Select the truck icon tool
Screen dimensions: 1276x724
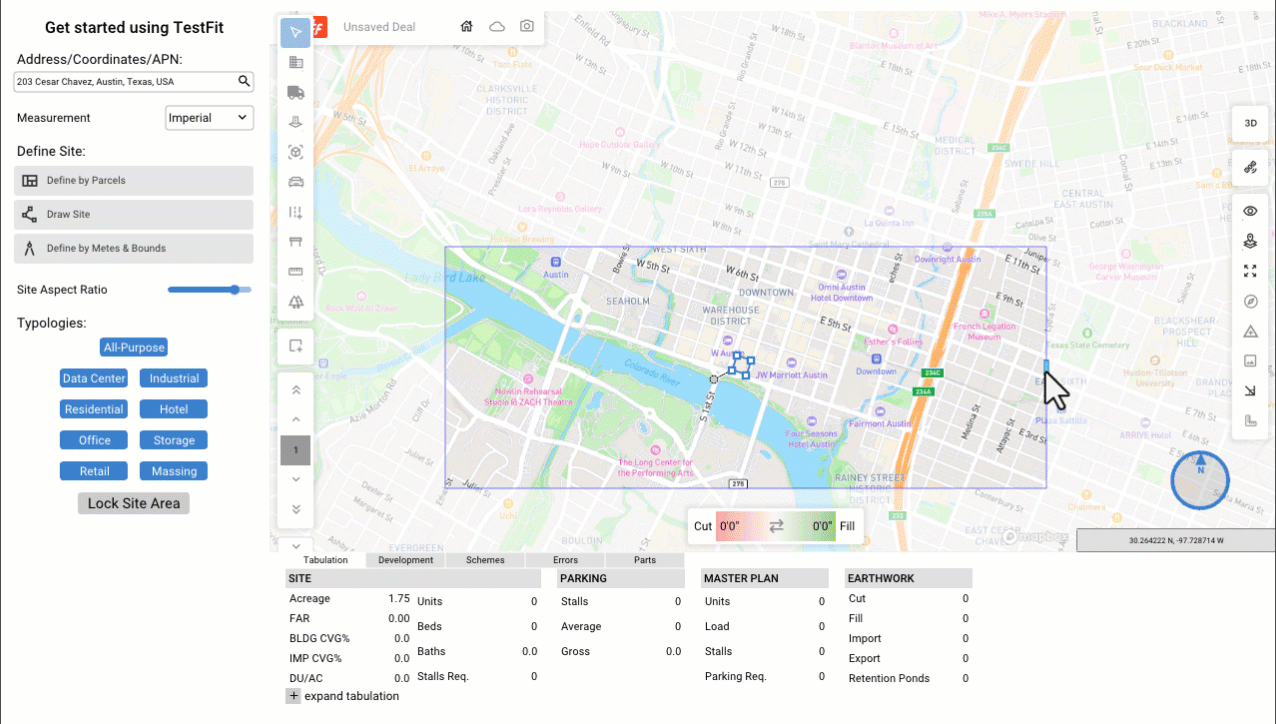[x=295, y=93]
